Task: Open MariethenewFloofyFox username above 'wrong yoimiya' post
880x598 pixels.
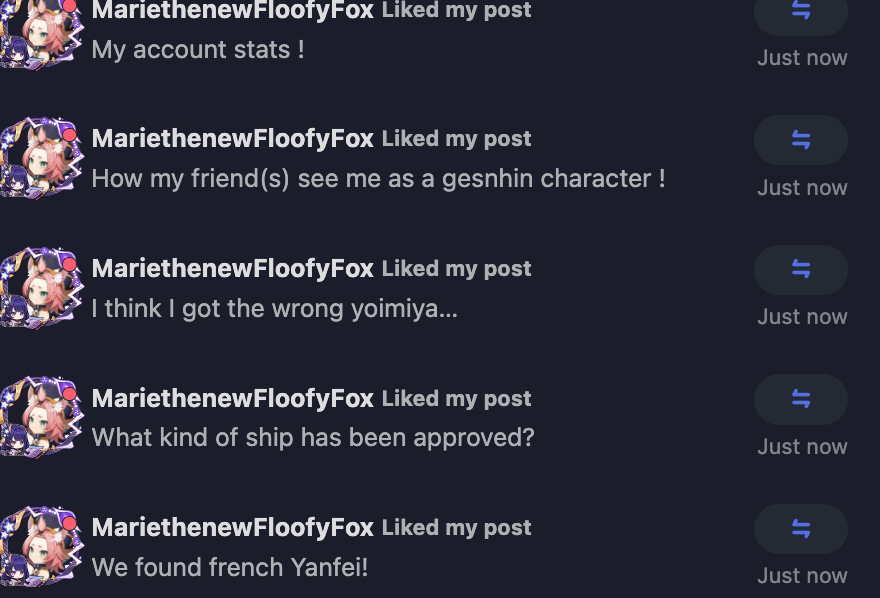Action: click(232, 269)
